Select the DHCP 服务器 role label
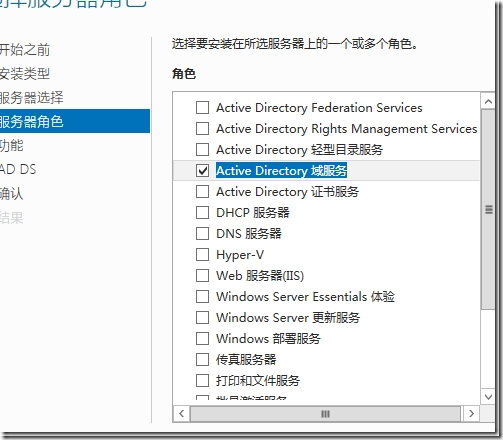Viewport: 503px width, 440px height. tap(253, 213)
